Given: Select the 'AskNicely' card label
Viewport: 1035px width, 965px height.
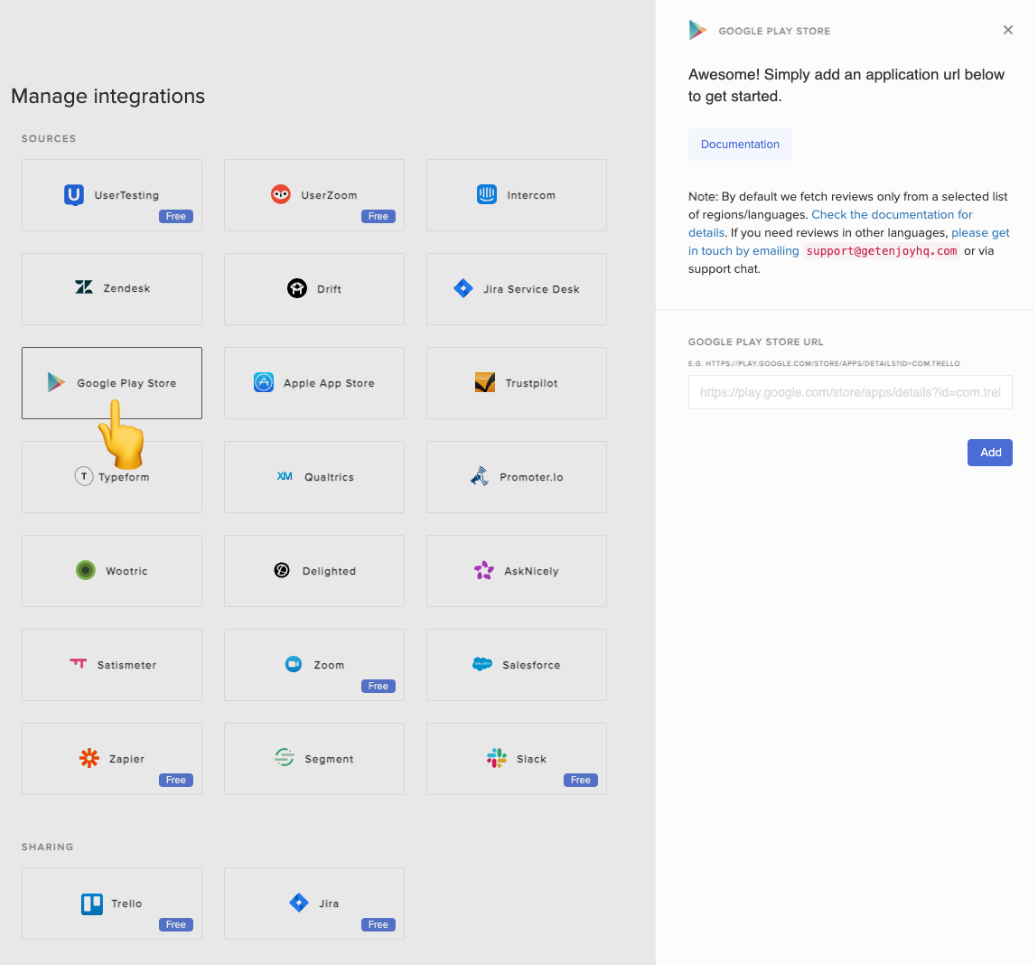Looking at the screenshot, I should click(x=531, y=571).
